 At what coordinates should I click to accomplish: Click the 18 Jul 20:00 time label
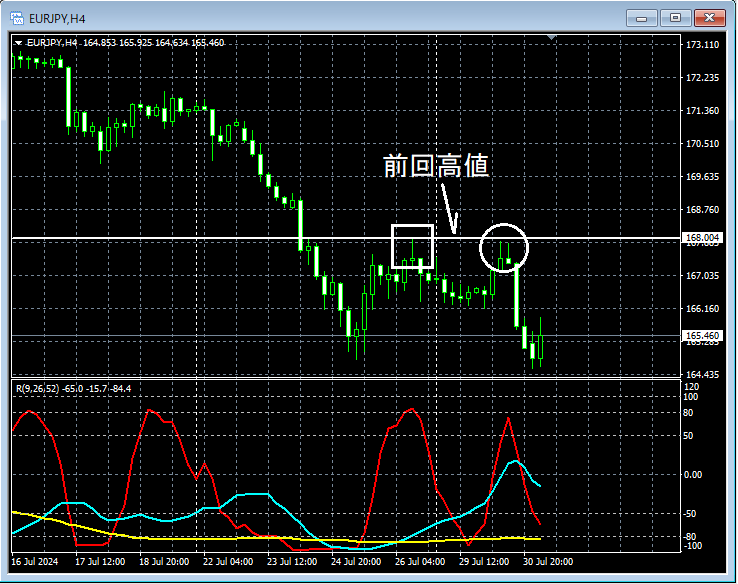coord(164,562)
